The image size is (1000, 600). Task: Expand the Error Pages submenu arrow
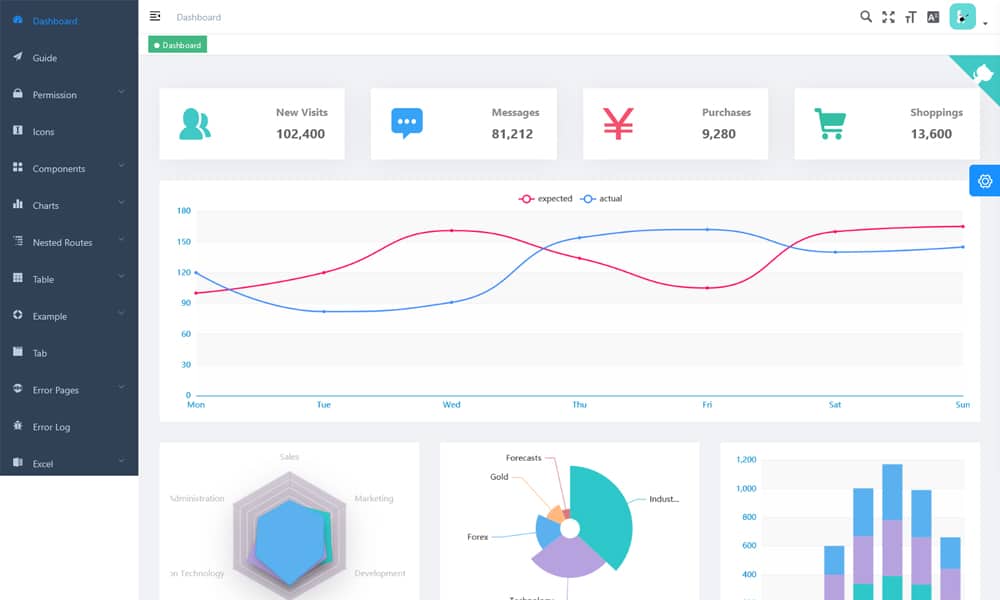(121, 387)
